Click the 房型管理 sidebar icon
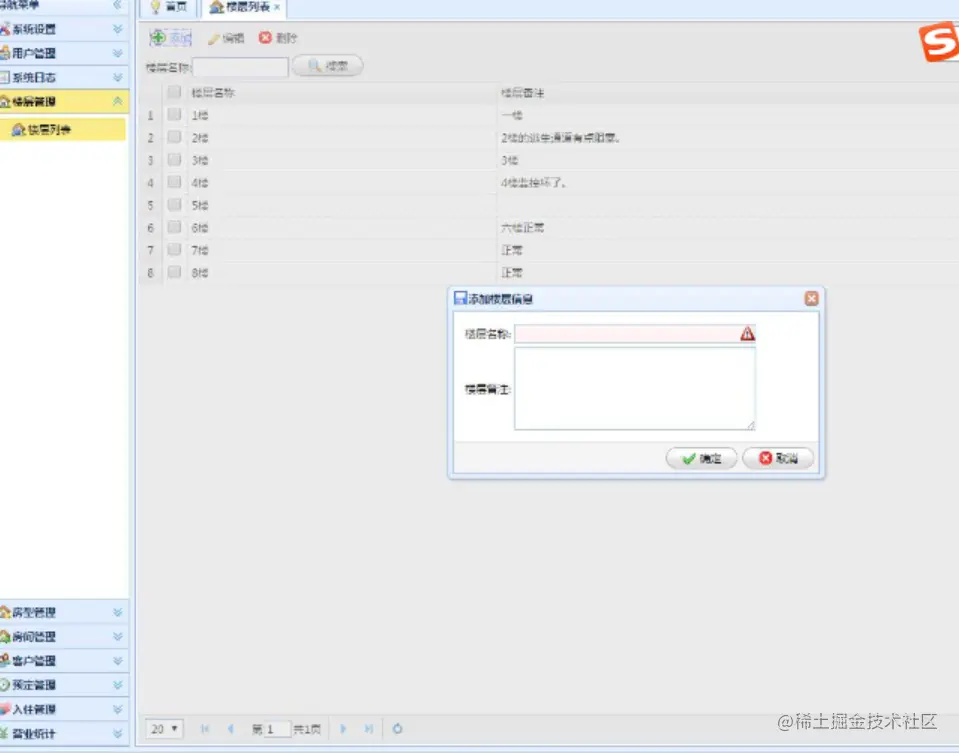959x753 pixels. point(5,612)
